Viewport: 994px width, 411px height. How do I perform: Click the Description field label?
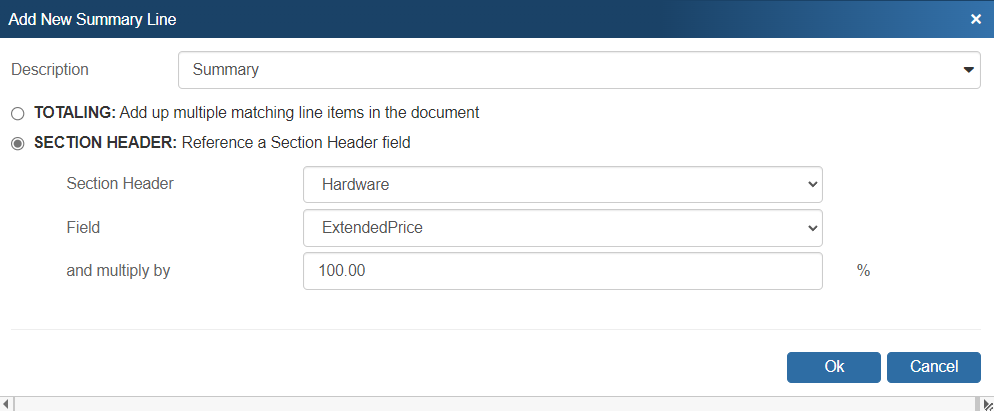(50, 70)
